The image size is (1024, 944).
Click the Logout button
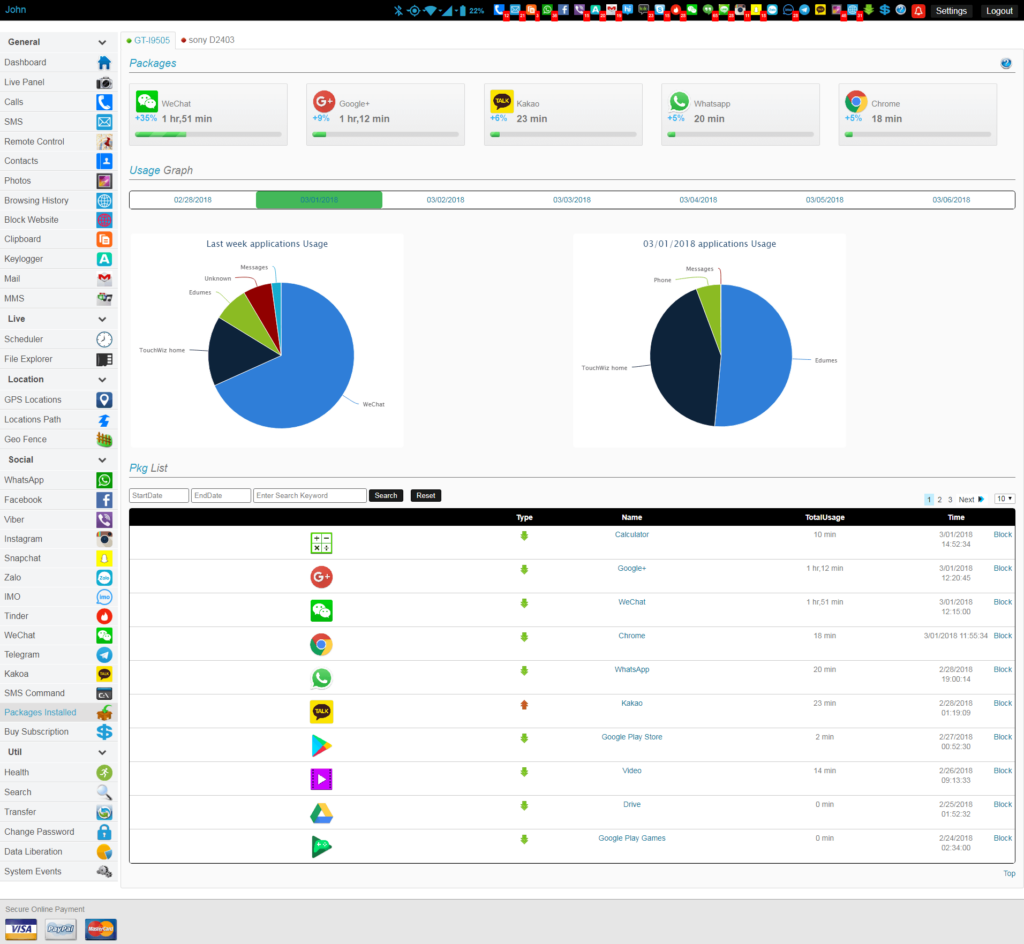999,10
